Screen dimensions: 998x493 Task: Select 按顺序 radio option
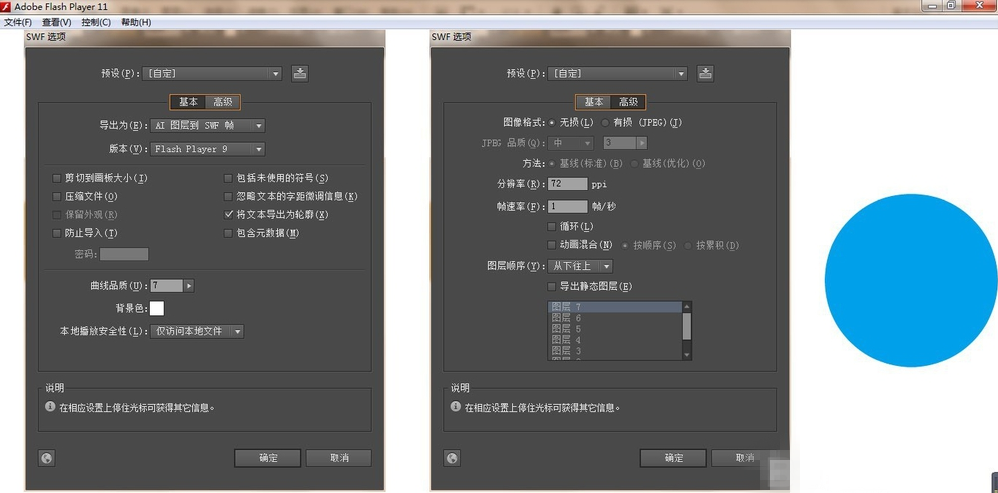click(626, 245)
